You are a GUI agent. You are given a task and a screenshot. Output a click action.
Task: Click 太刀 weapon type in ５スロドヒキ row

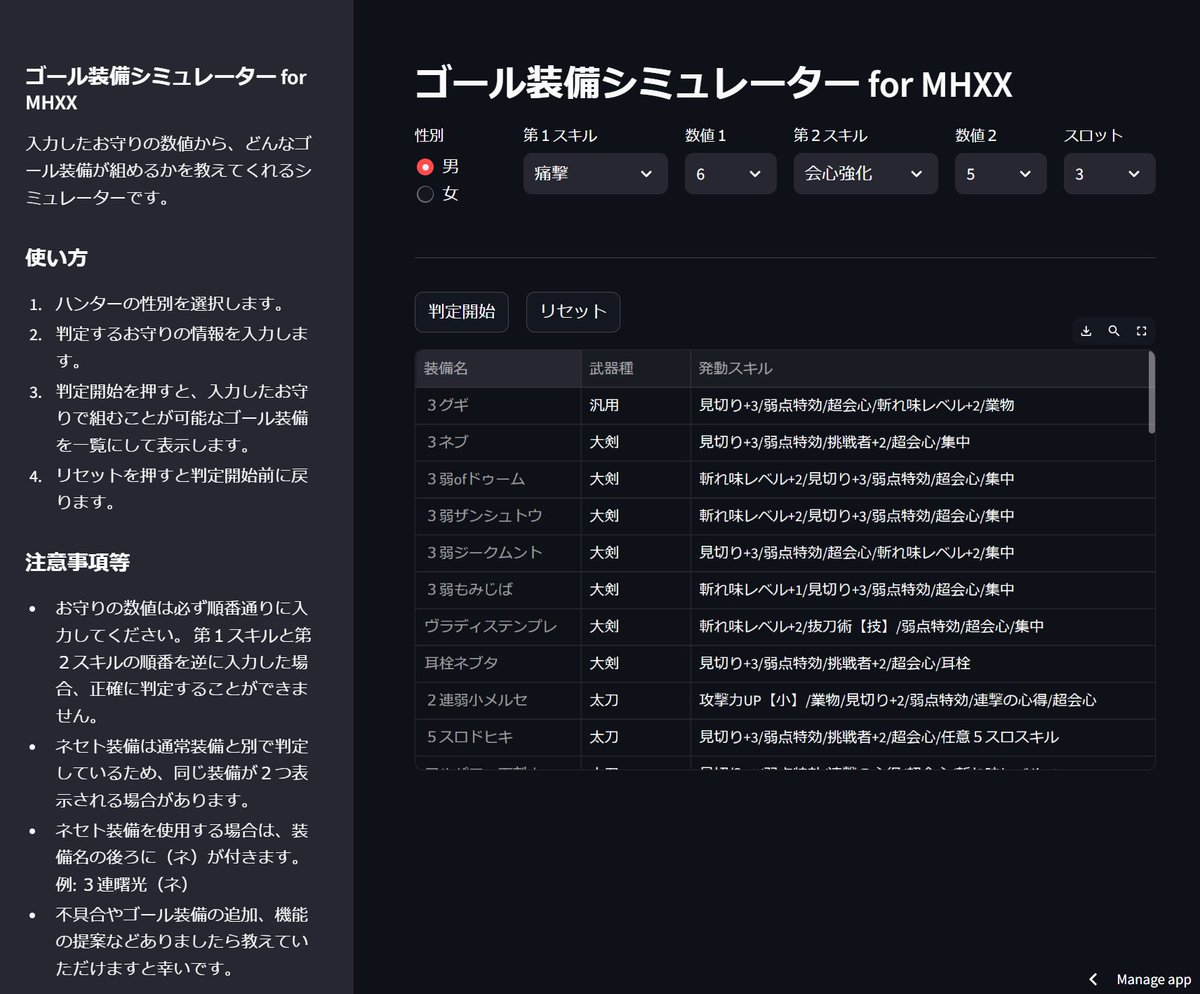(x=636, y=737)
